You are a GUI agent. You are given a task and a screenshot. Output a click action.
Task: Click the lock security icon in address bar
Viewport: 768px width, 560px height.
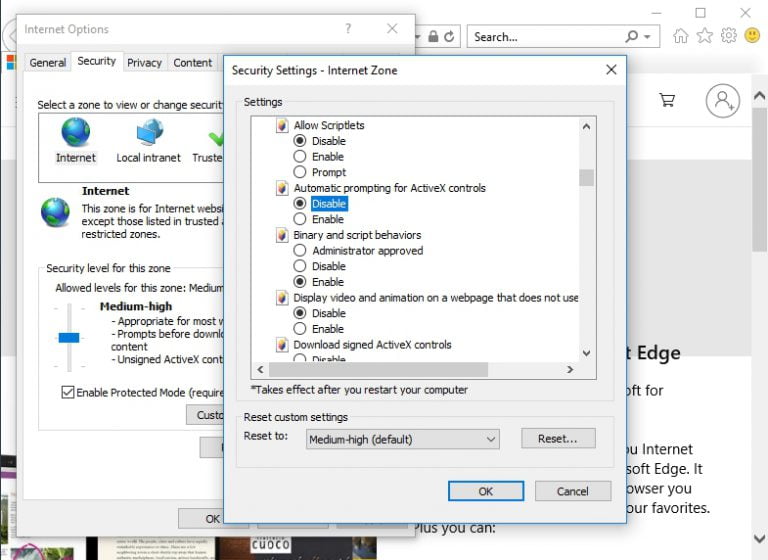[x=433, y=37]
